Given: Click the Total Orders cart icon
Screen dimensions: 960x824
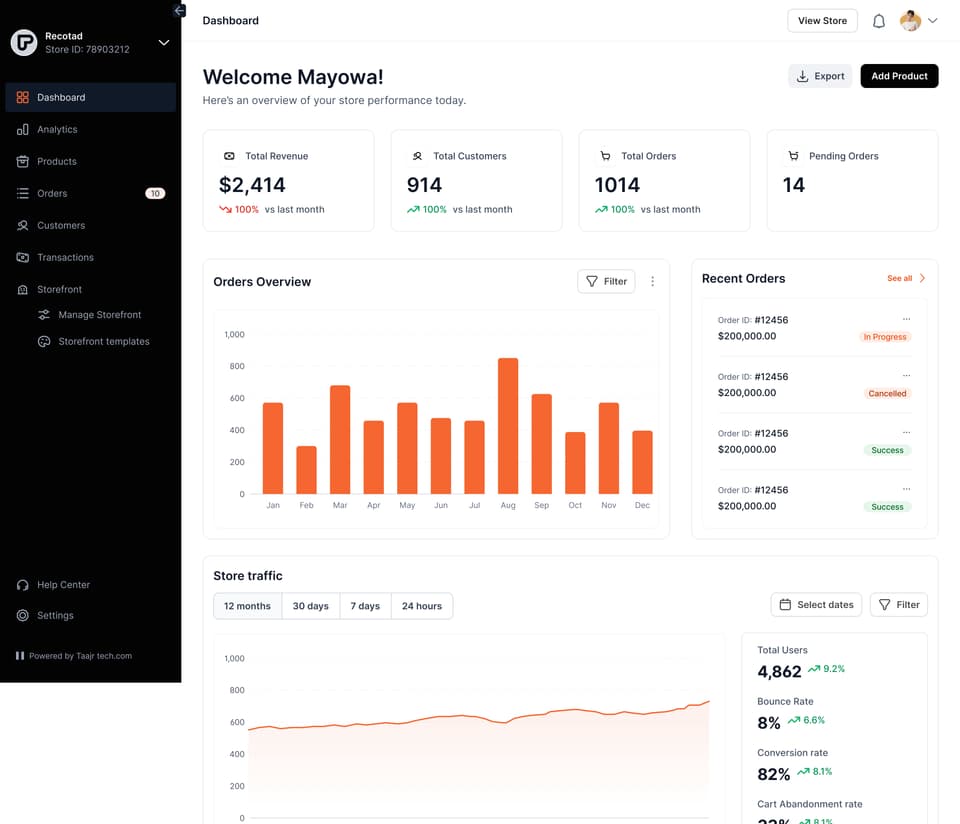Looking at the screenshot, I should point(605,156).
